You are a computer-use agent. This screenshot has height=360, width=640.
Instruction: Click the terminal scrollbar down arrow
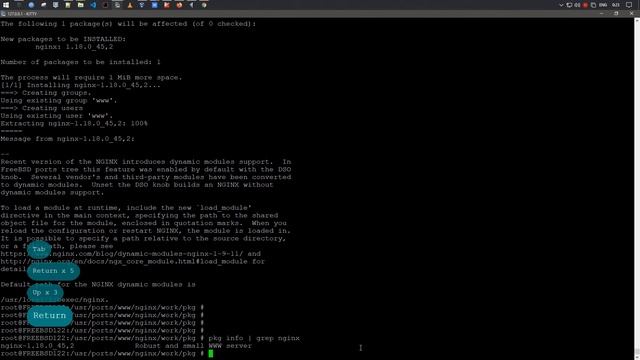[x=637, y=357]
